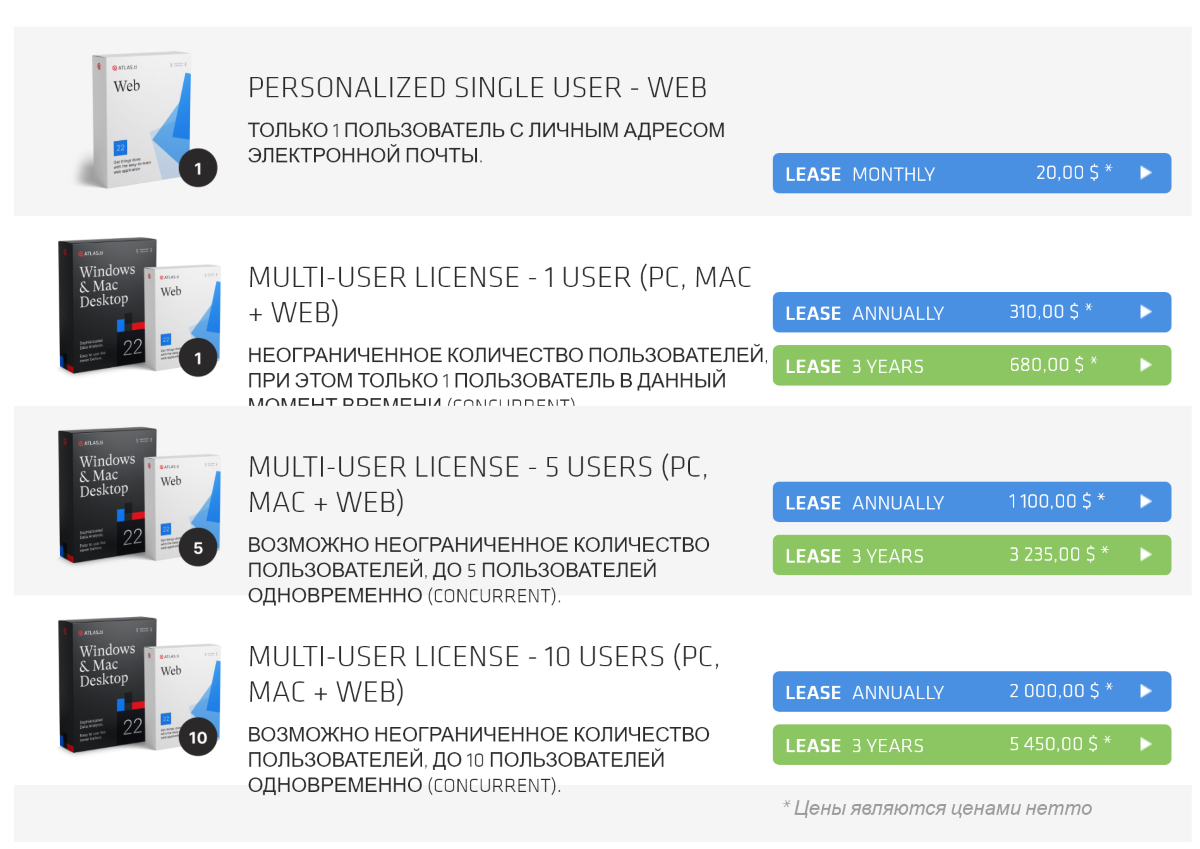Click arrow icon on 3 Years 5 450,00 $ button
Viewport: 1200px width, 849px height.
[x=1146, y=744]
